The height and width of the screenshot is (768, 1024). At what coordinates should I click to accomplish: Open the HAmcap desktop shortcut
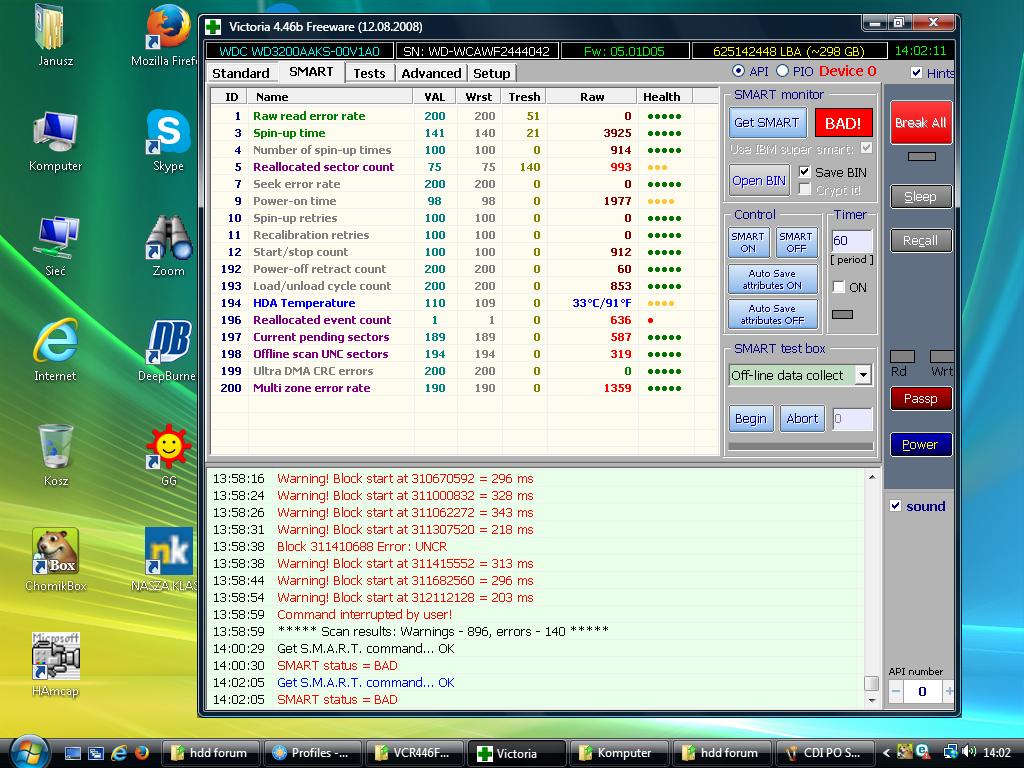point(55,665)
